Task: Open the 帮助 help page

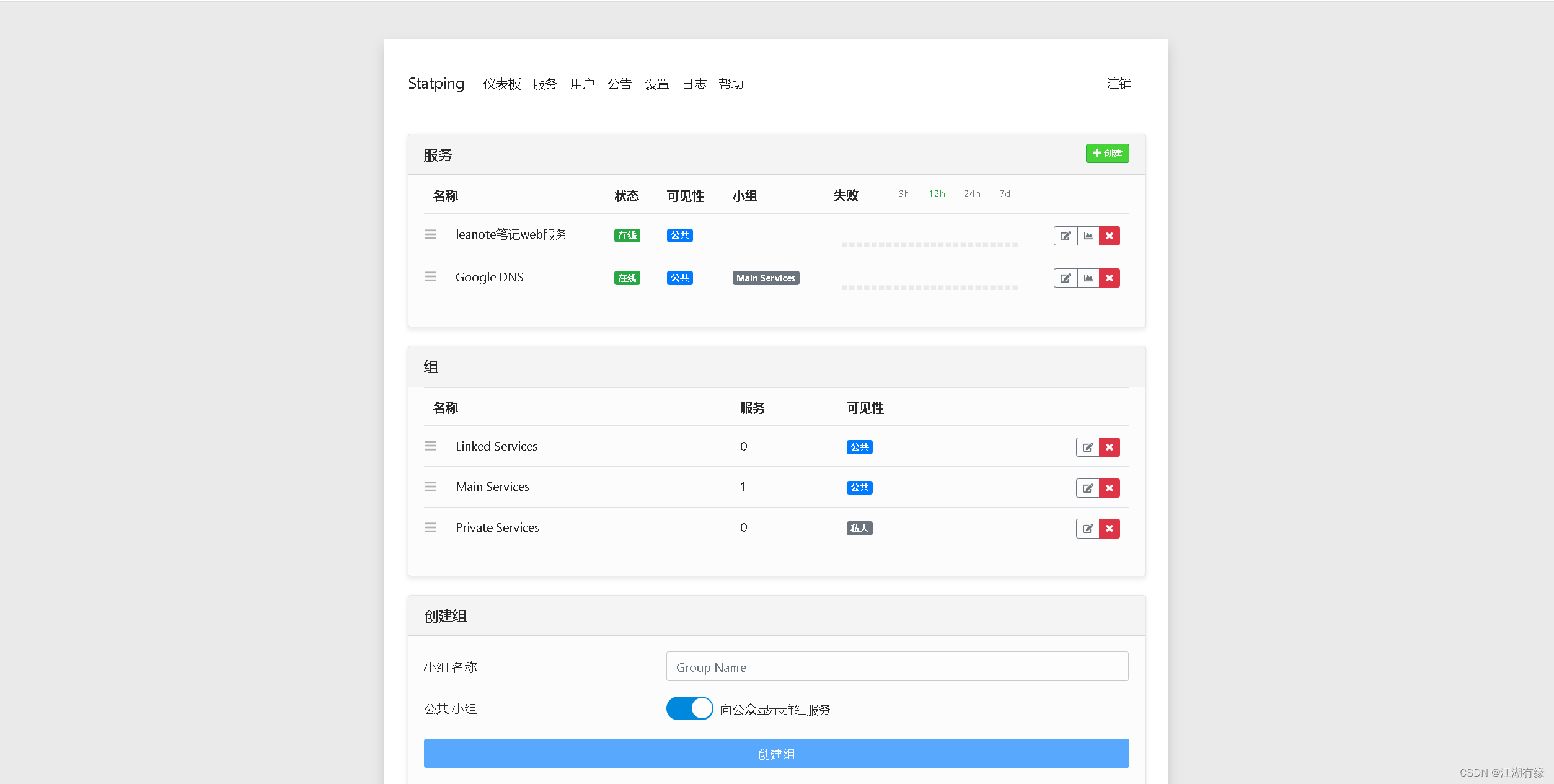Action: point(731,84)
